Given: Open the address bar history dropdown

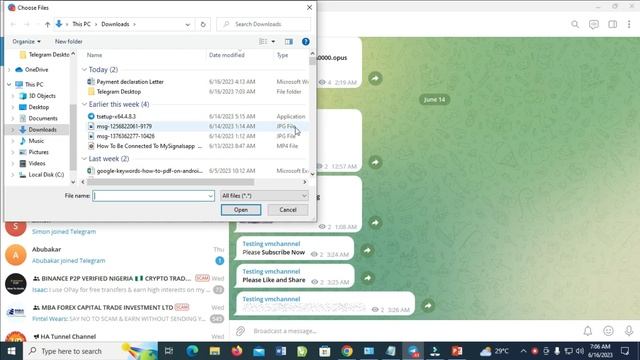Looking at the screenshot, I should click(x=188, y=24).
